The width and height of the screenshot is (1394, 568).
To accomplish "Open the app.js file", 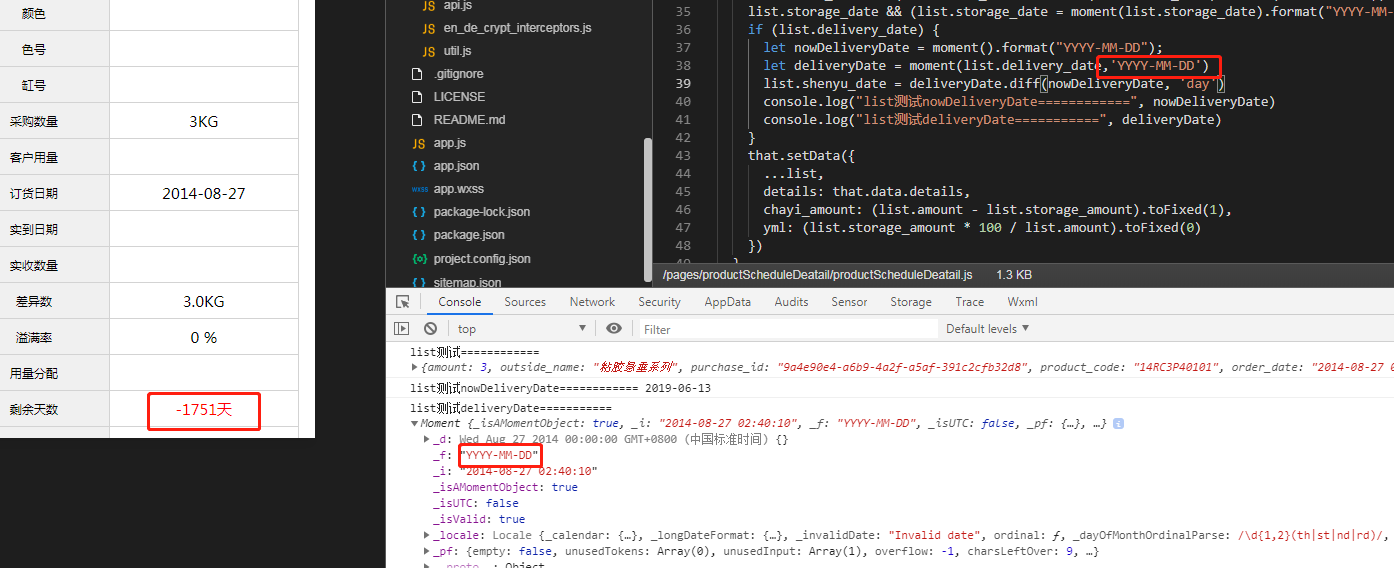I will 449,143.
